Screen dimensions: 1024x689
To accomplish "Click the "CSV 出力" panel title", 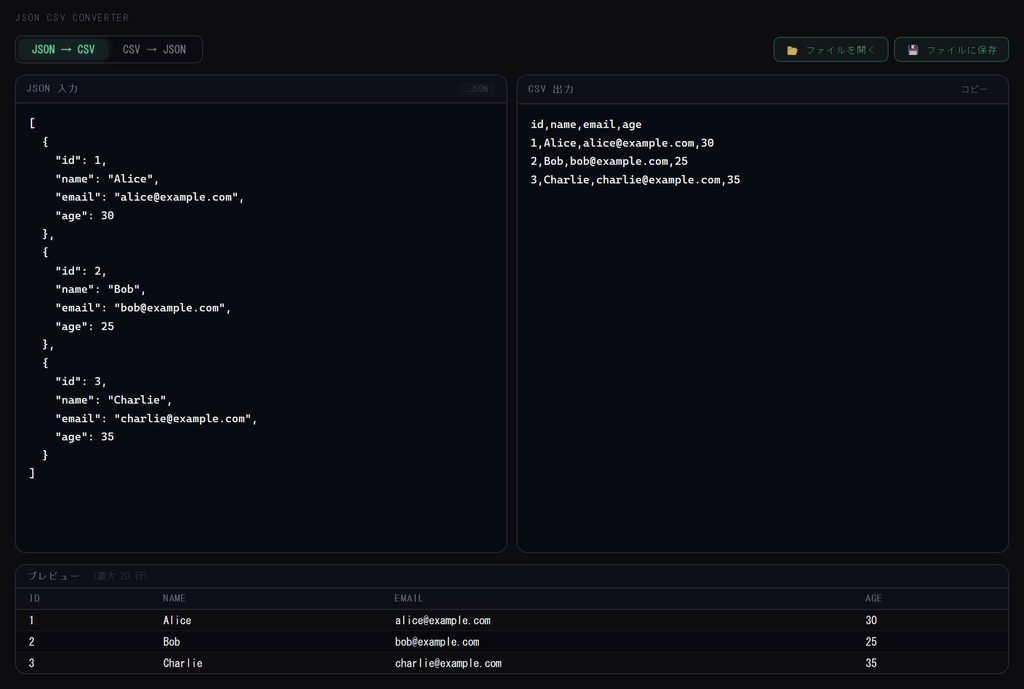I will (x=551, y=89).
